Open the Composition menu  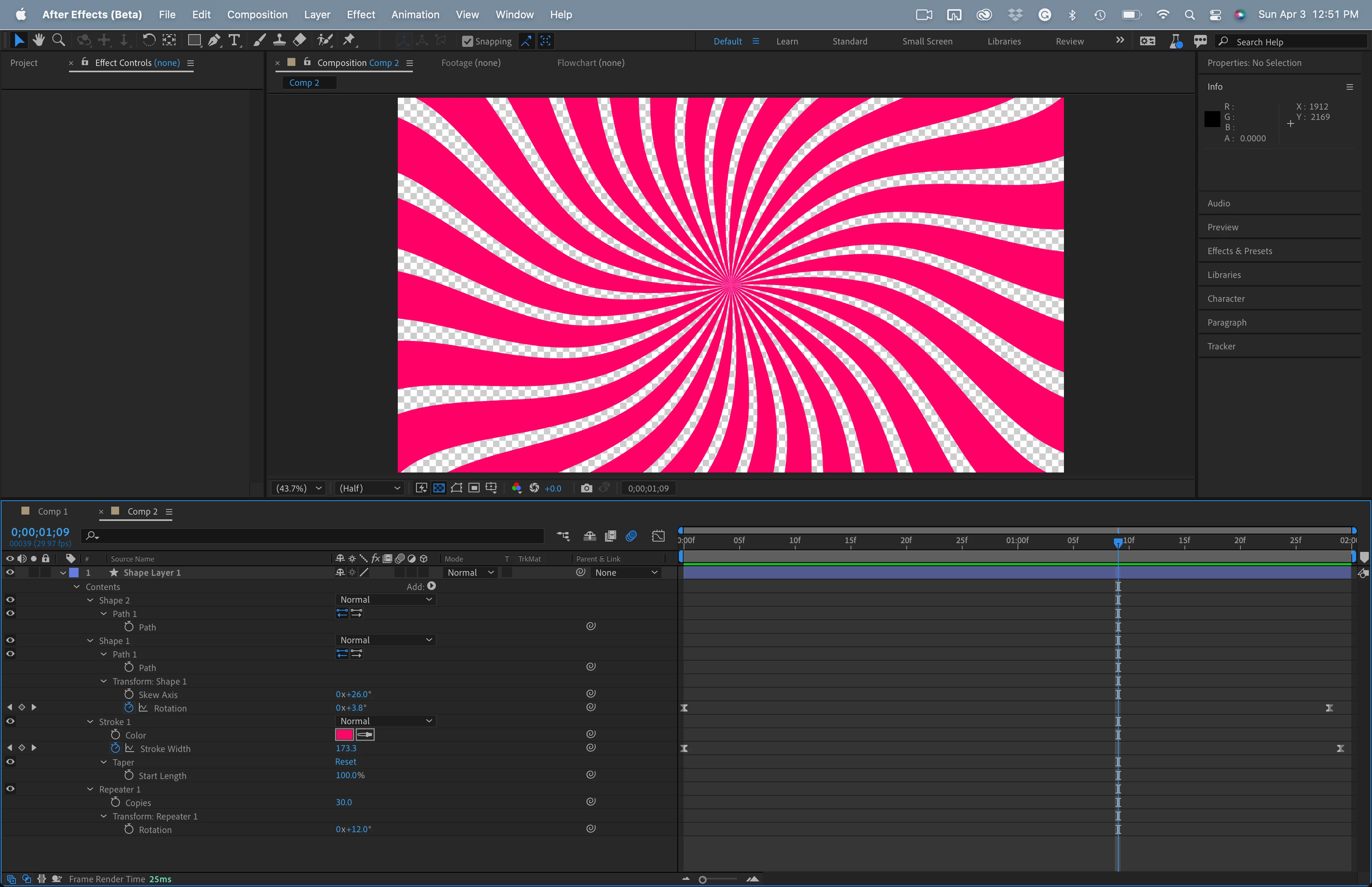(x=257, y=14)
